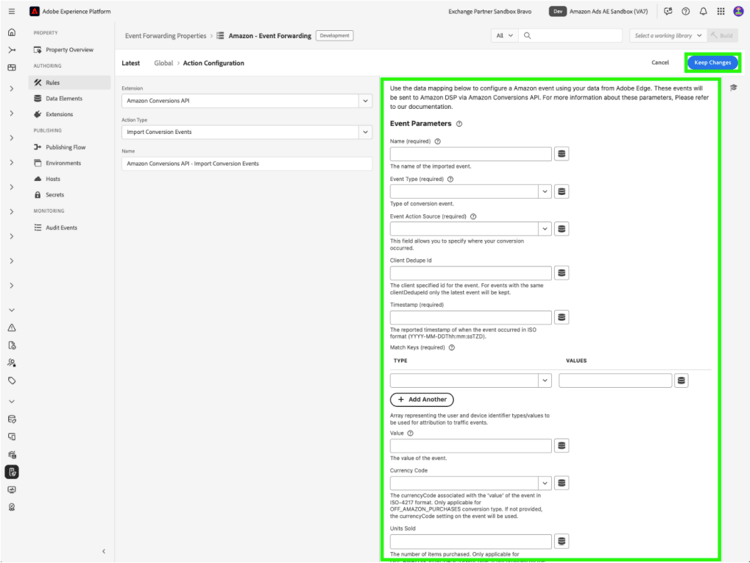750x563 pixels.
Task: Open Select a working library dropdown
Action: click(668, 35)
